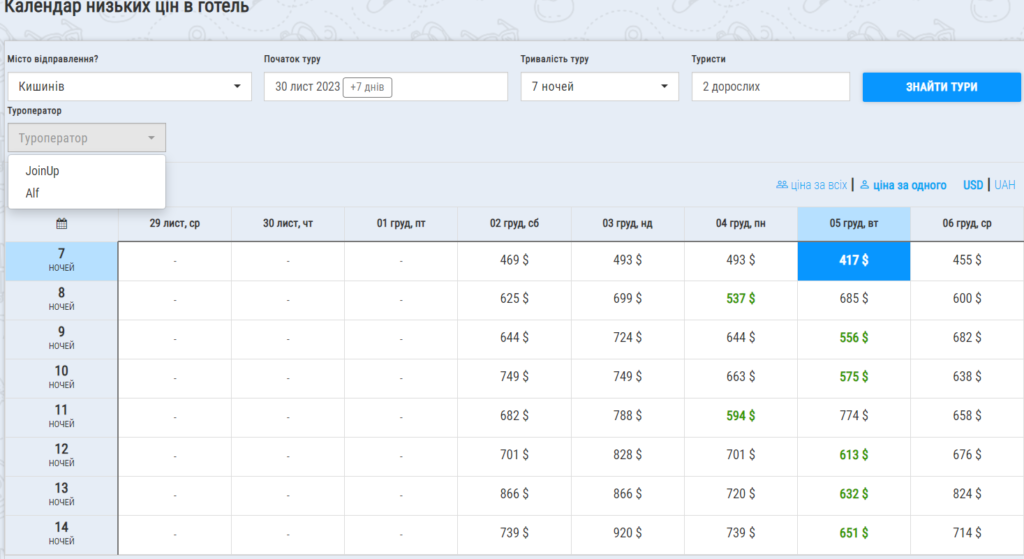
Task: Switch pricing to 'ціна за всіх'
Action: 818,185
